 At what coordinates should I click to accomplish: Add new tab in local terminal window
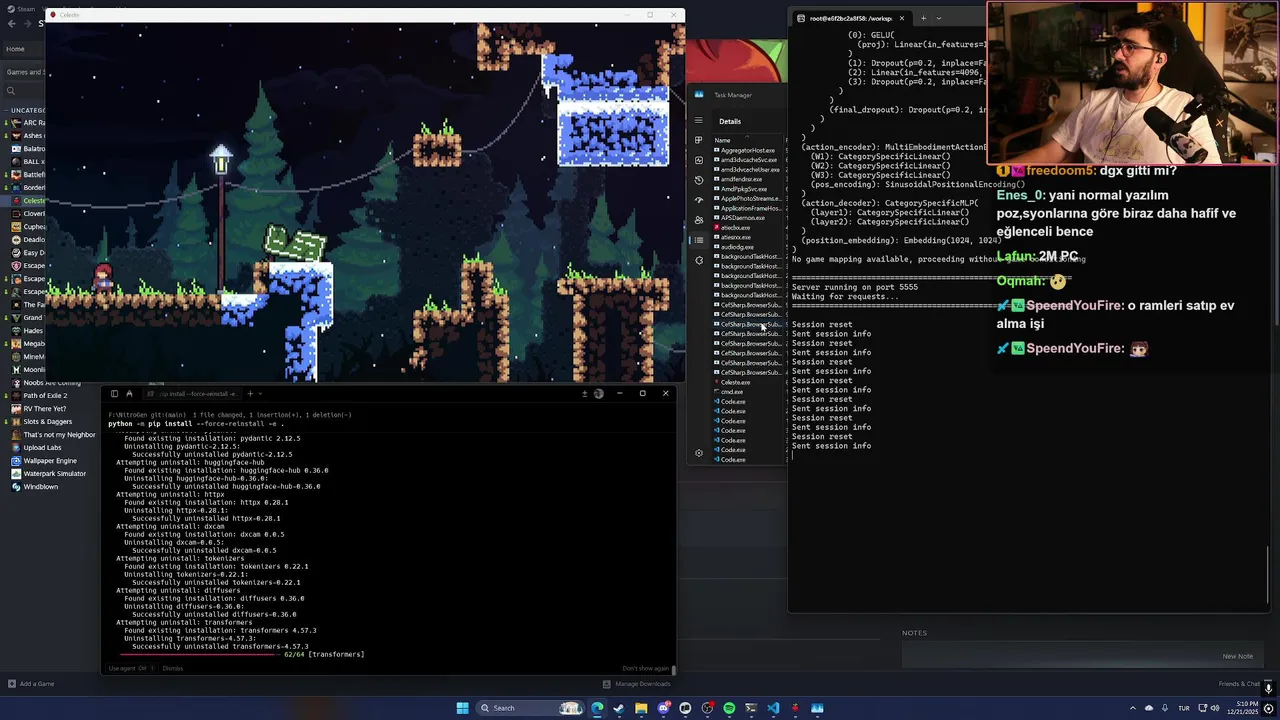click(x=250, y=393)
